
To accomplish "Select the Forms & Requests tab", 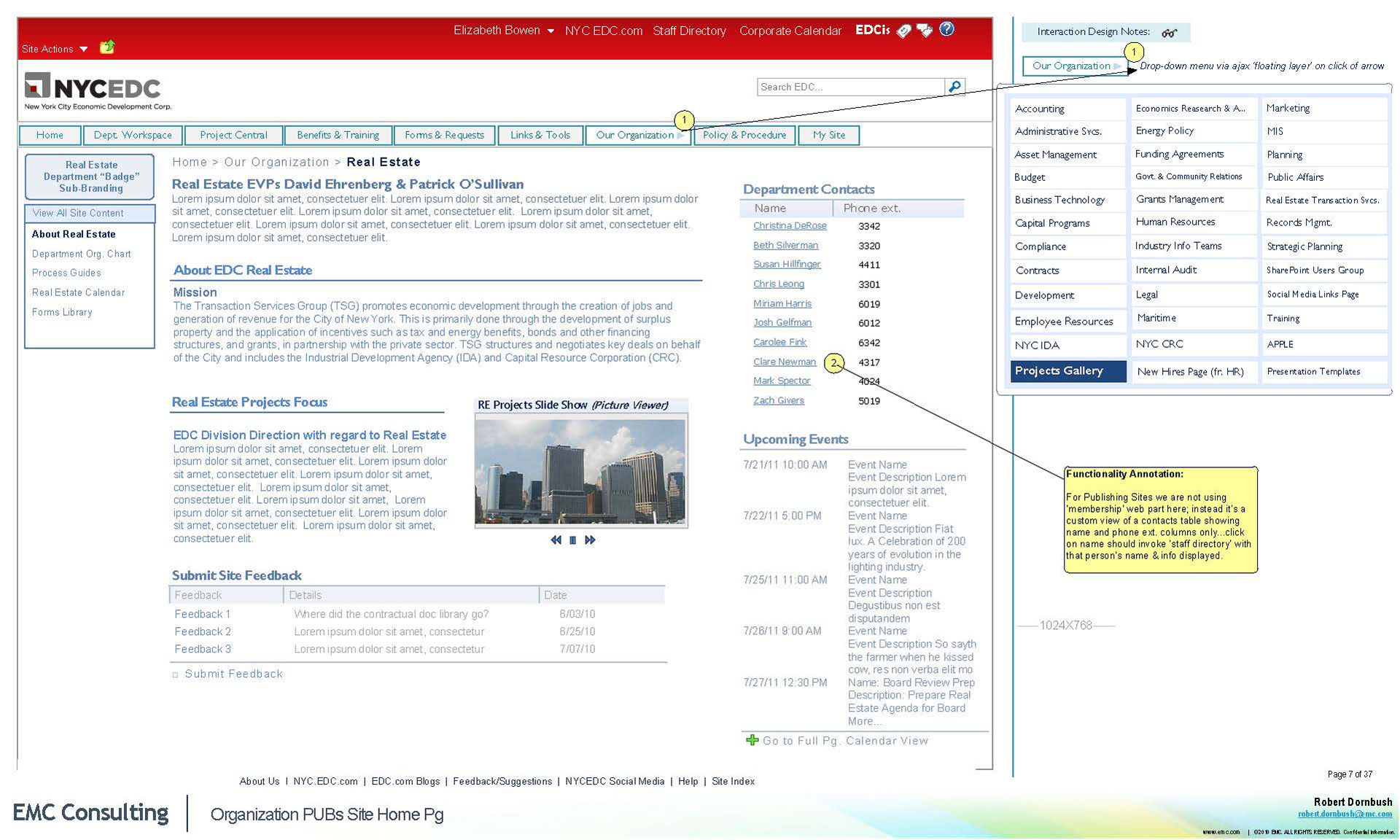I will point(444,136).
